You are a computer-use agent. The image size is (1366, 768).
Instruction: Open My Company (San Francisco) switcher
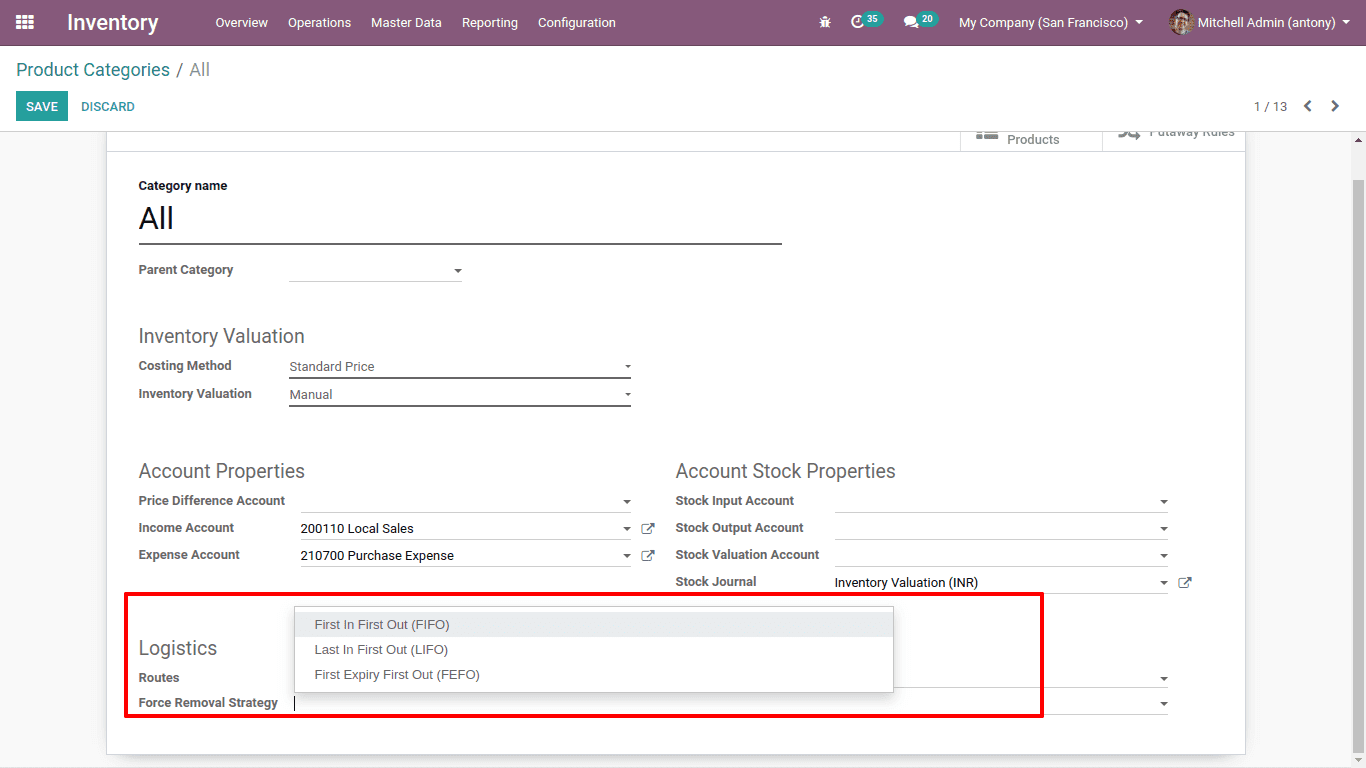(1051, 22)
